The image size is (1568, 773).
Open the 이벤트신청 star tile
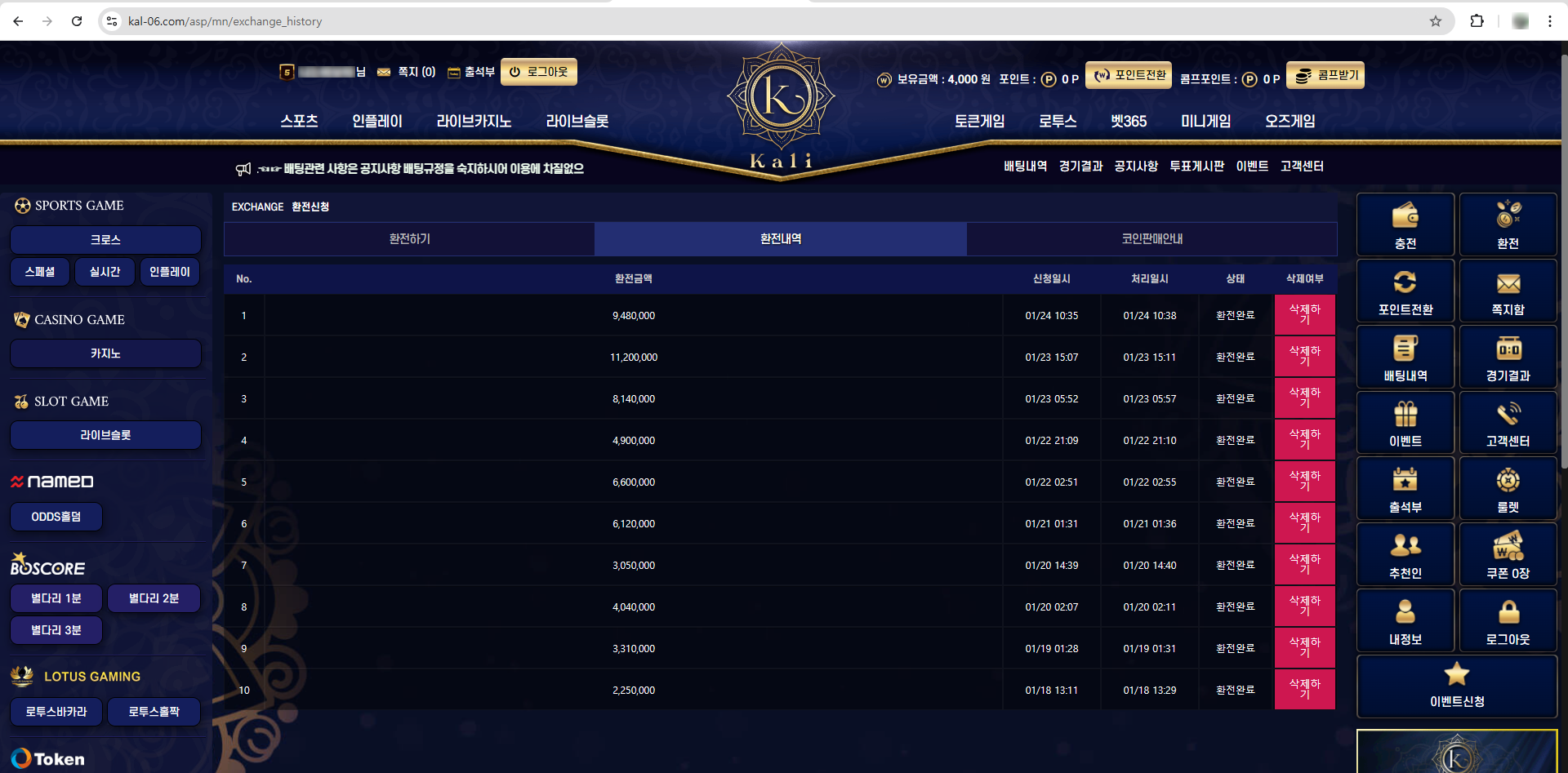coord(1457,686)
